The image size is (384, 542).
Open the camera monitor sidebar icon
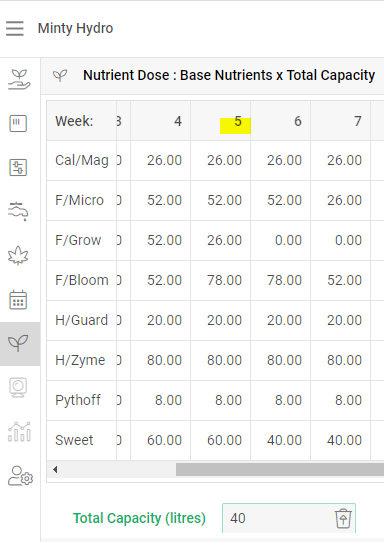(x=18, y=387)
